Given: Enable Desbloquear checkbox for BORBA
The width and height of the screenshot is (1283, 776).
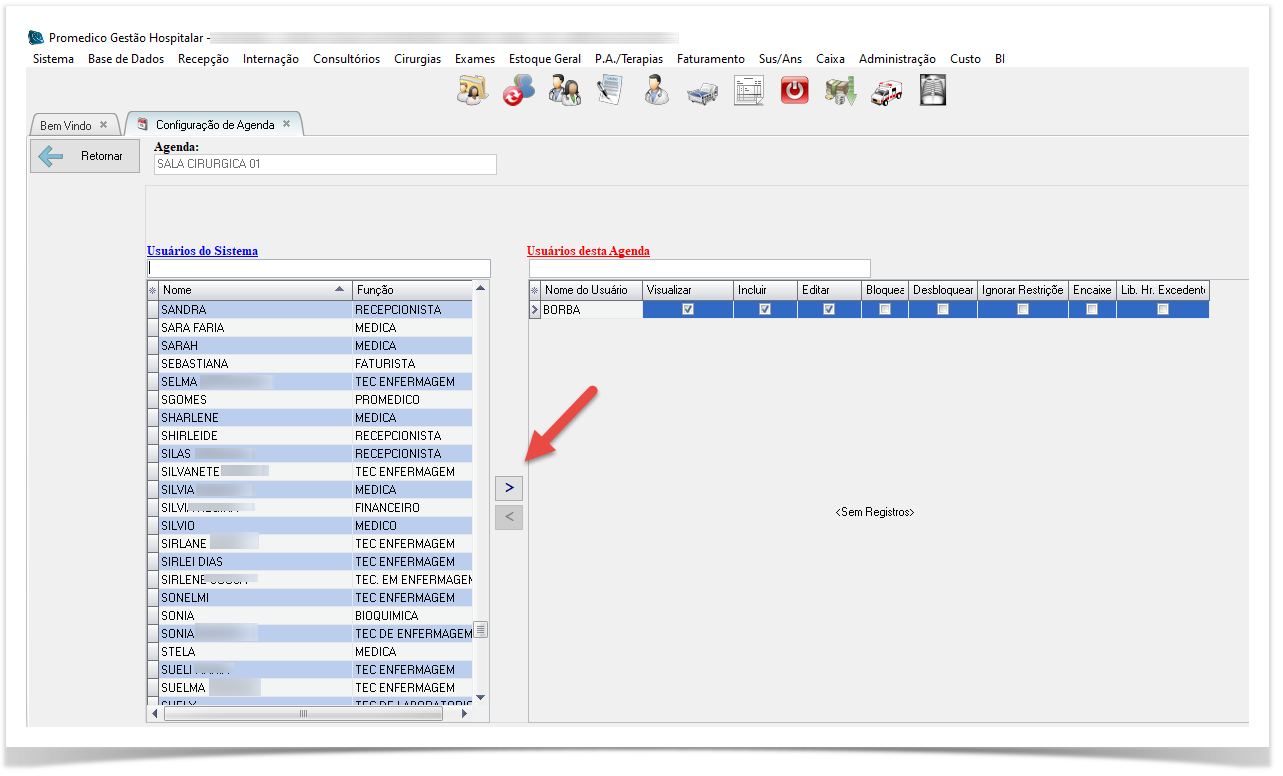Looking at the screenshot, I should tap(943, 310).
